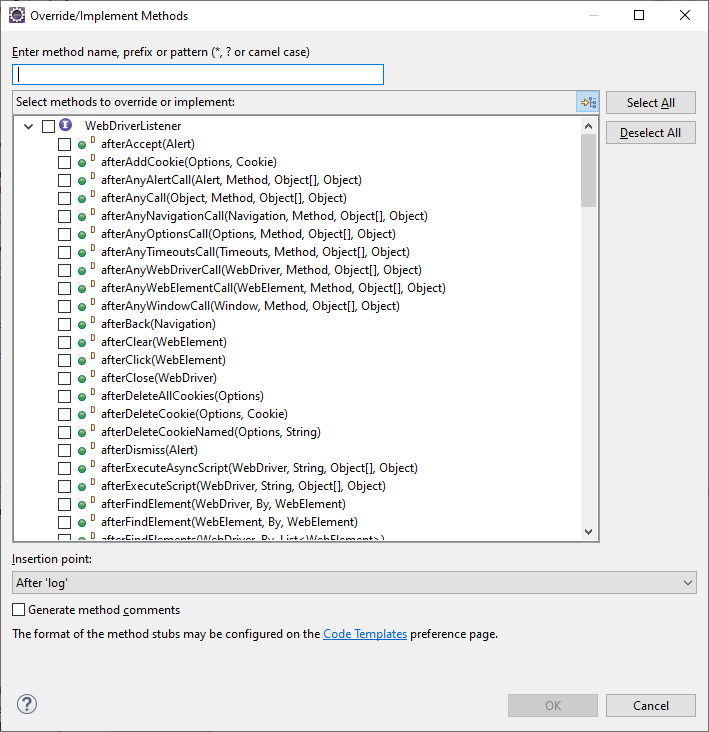The height and width of the screenshot is (732, 709).
Task: Click the help question mark icon
Action: pyautogui.click(x=27, y=704)
